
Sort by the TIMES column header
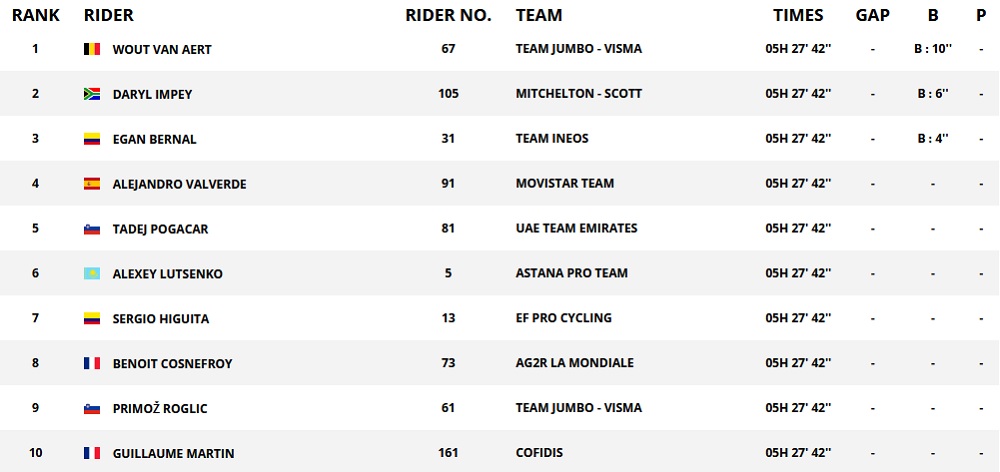[x=798, y=16]
